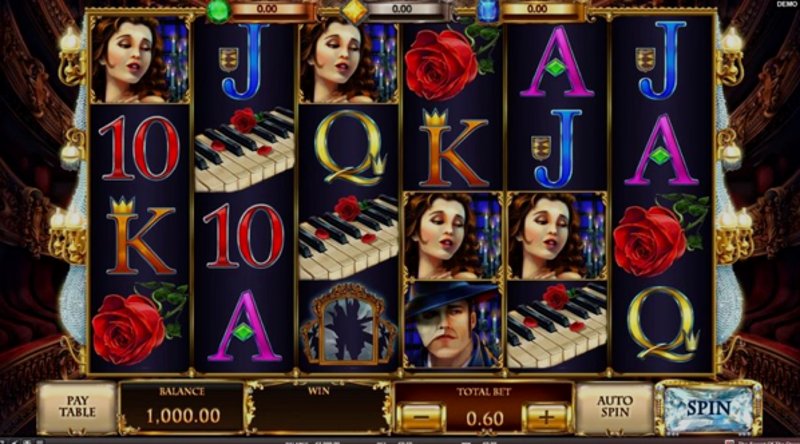Click the green gem jackpot value field
The width and height of the screenshot is (800, 444).
[x=268, y=9]
